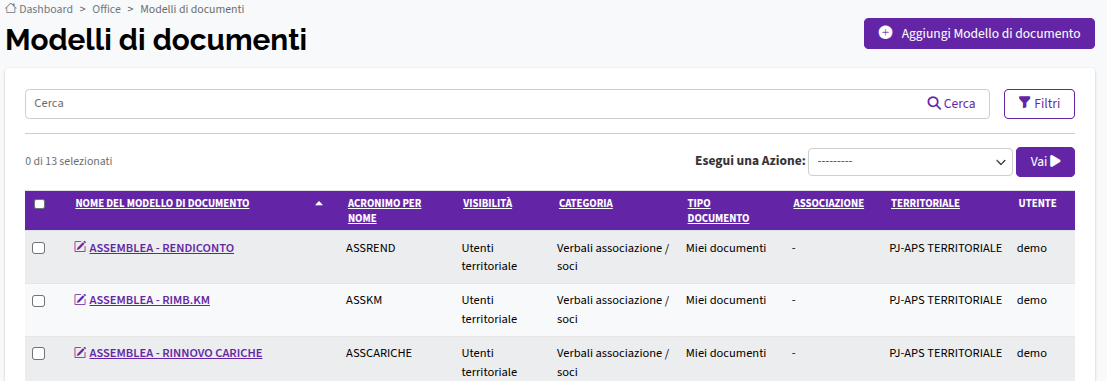This screenshot has width=1107, height=381.
Task: Sort by Associazione column header
Action: pyautogui.click(x=829, y=203)
